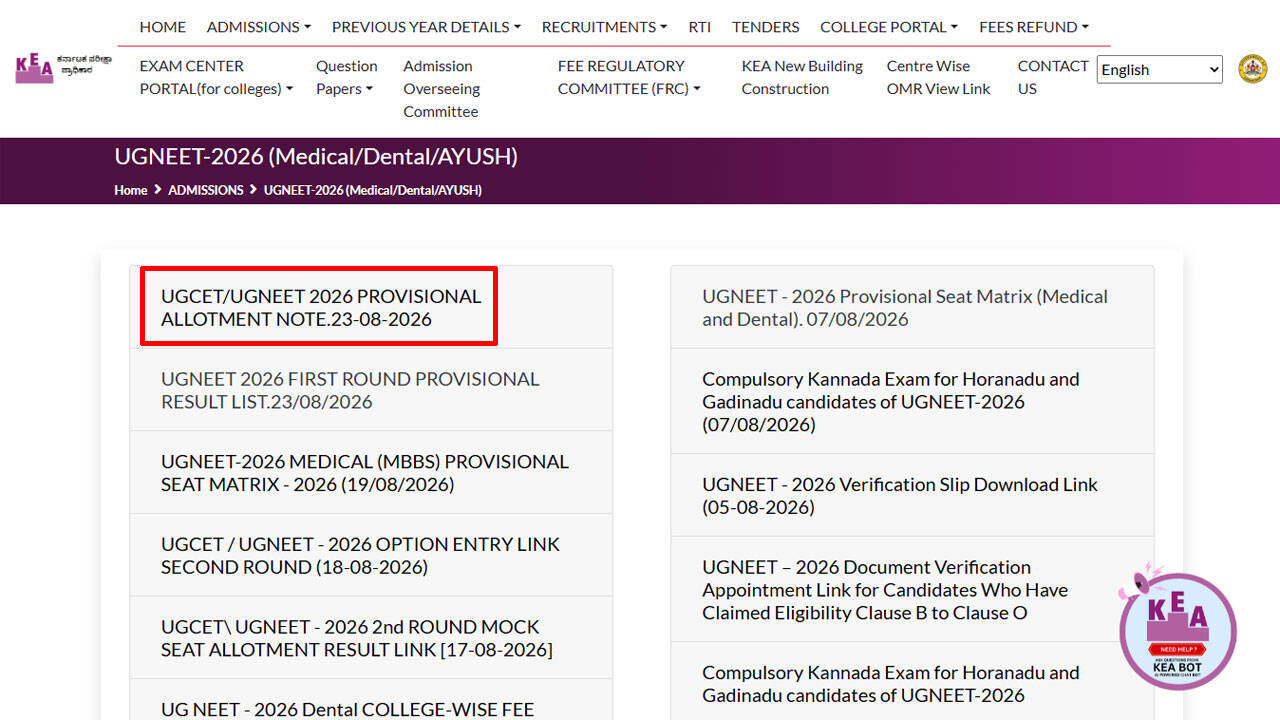Click ADMISSIONS in the breadcrumb

206,190
